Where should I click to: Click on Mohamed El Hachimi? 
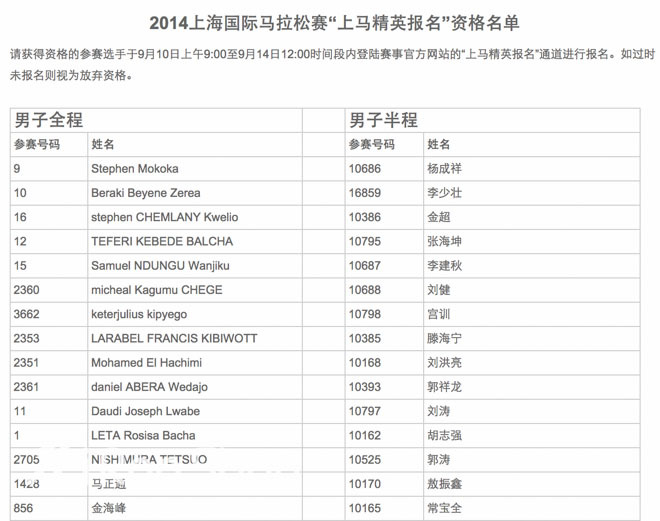(146, 363)
